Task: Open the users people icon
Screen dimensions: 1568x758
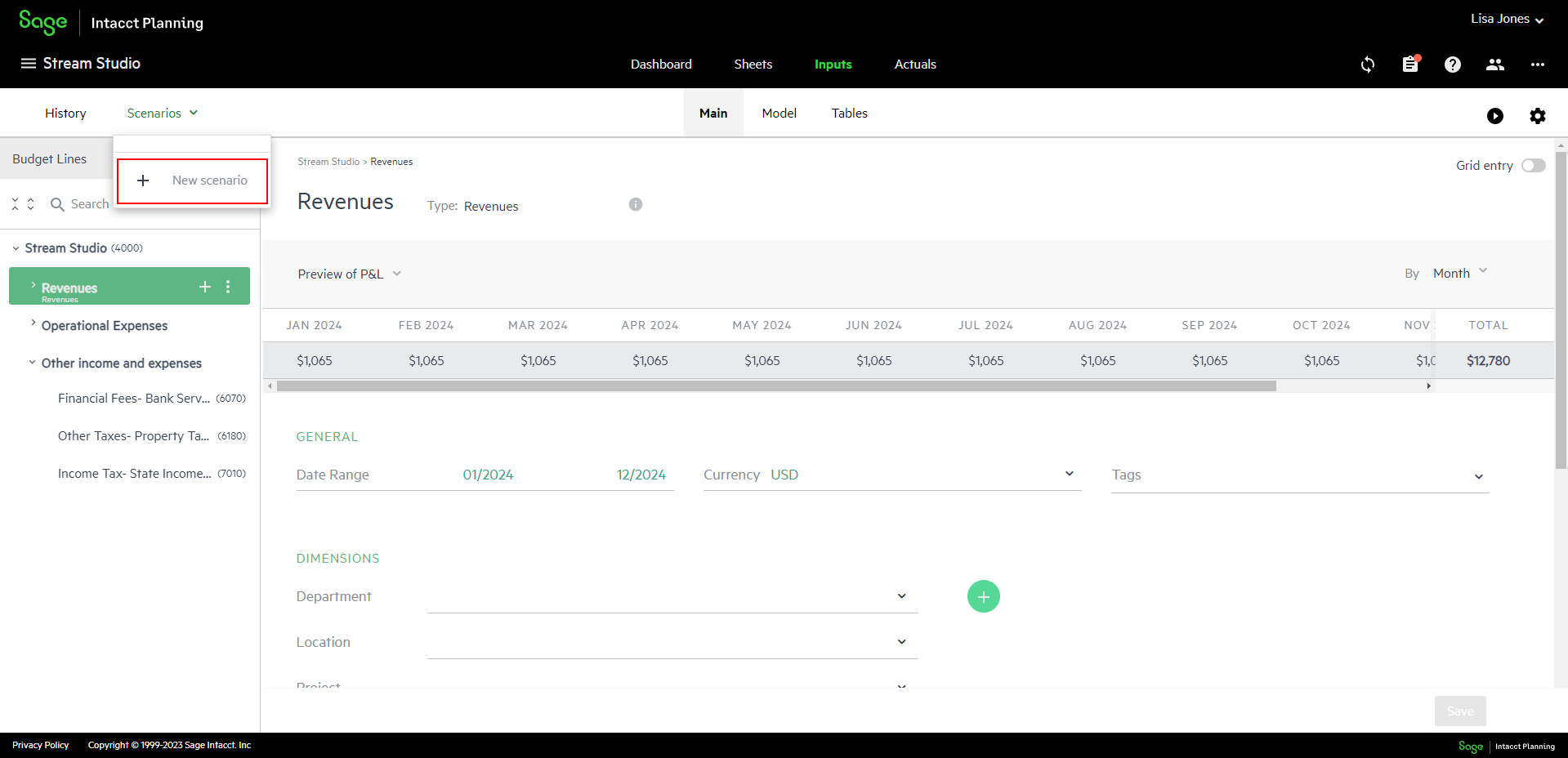Action: pyautogui.click(x=1495, y=65)
